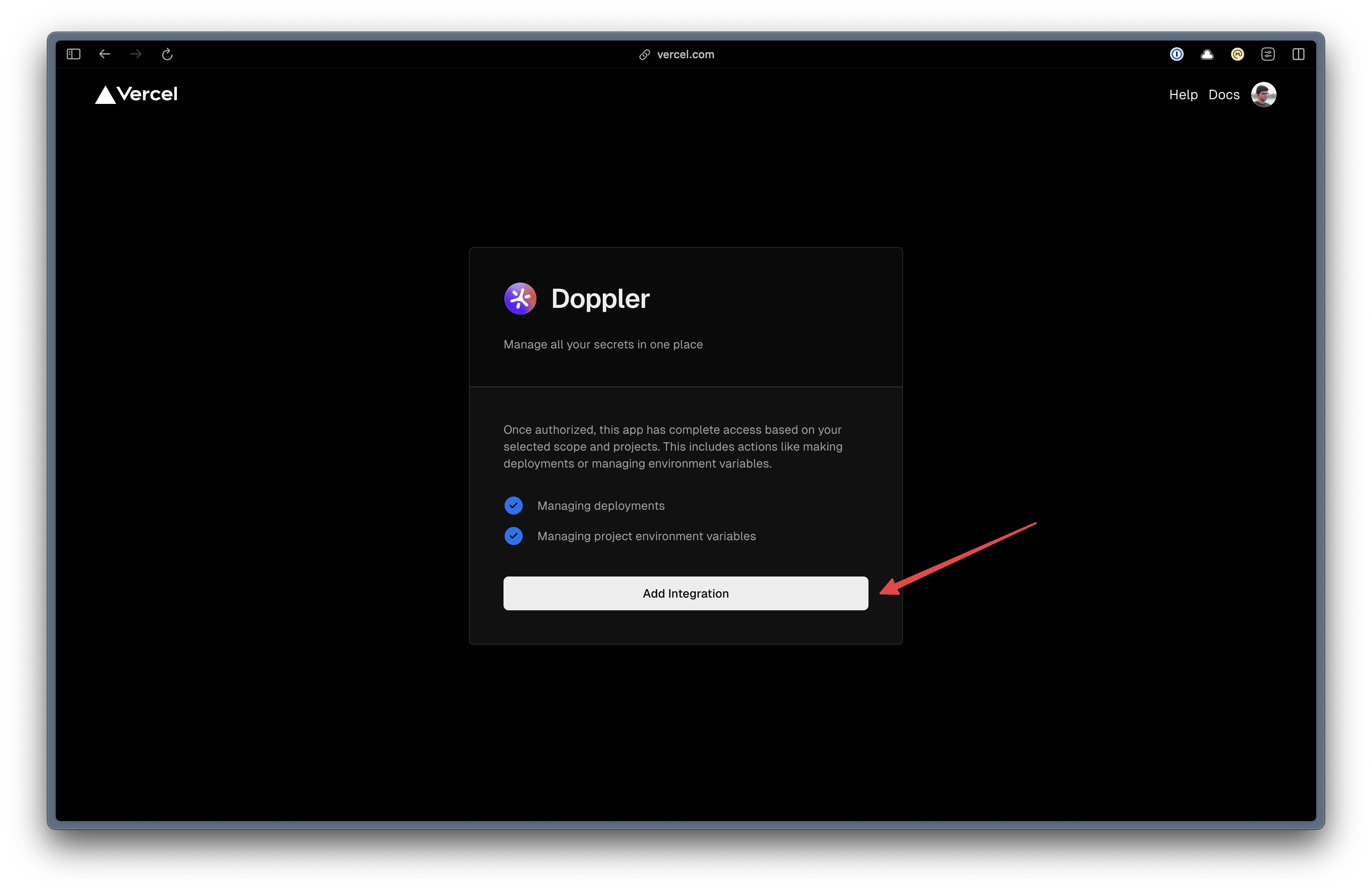The height and width of the screenshot is (892, 1372).
Task: Toggle the browser sidebar panel icon
Action: (x=73, y=54)
